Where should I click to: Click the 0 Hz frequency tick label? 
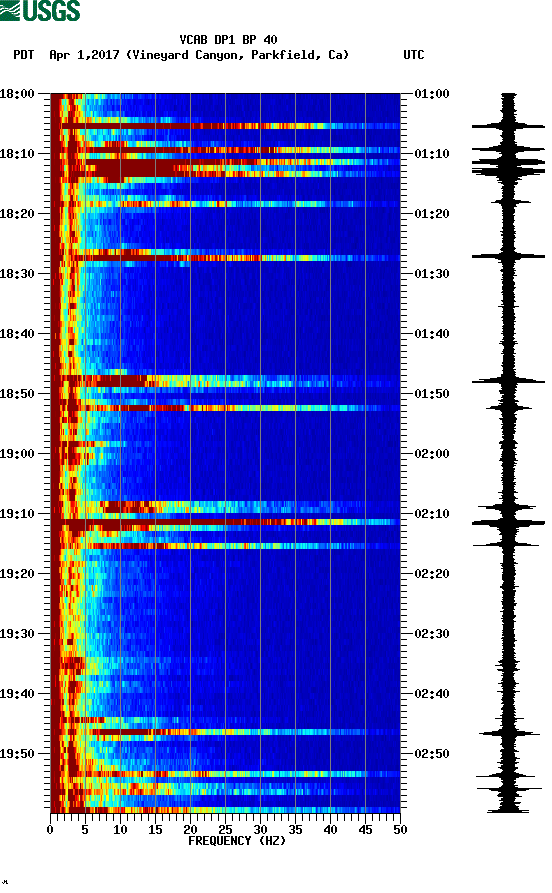[50, 830]
